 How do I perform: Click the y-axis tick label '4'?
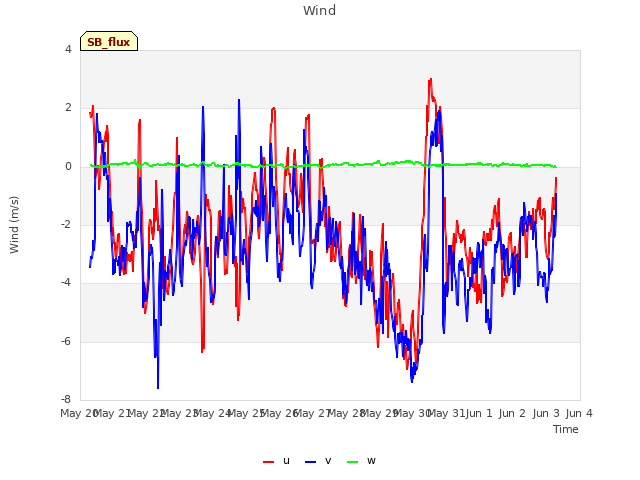(x=68, y=49)
